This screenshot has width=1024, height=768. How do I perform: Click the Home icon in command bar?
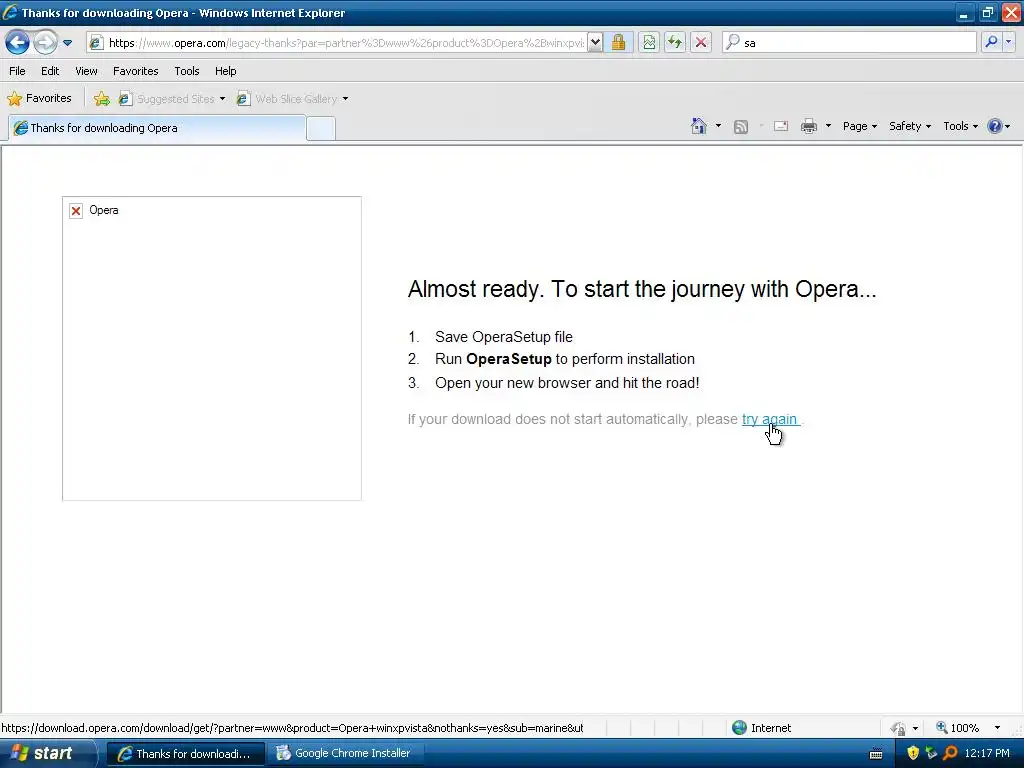pos(699,126)
